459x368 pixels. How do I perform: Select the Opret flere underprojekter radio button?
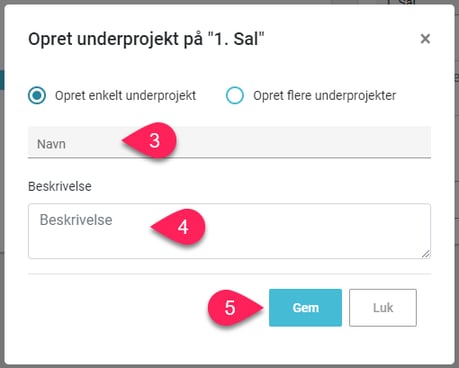pyautogui.click(x=235, y=95)
